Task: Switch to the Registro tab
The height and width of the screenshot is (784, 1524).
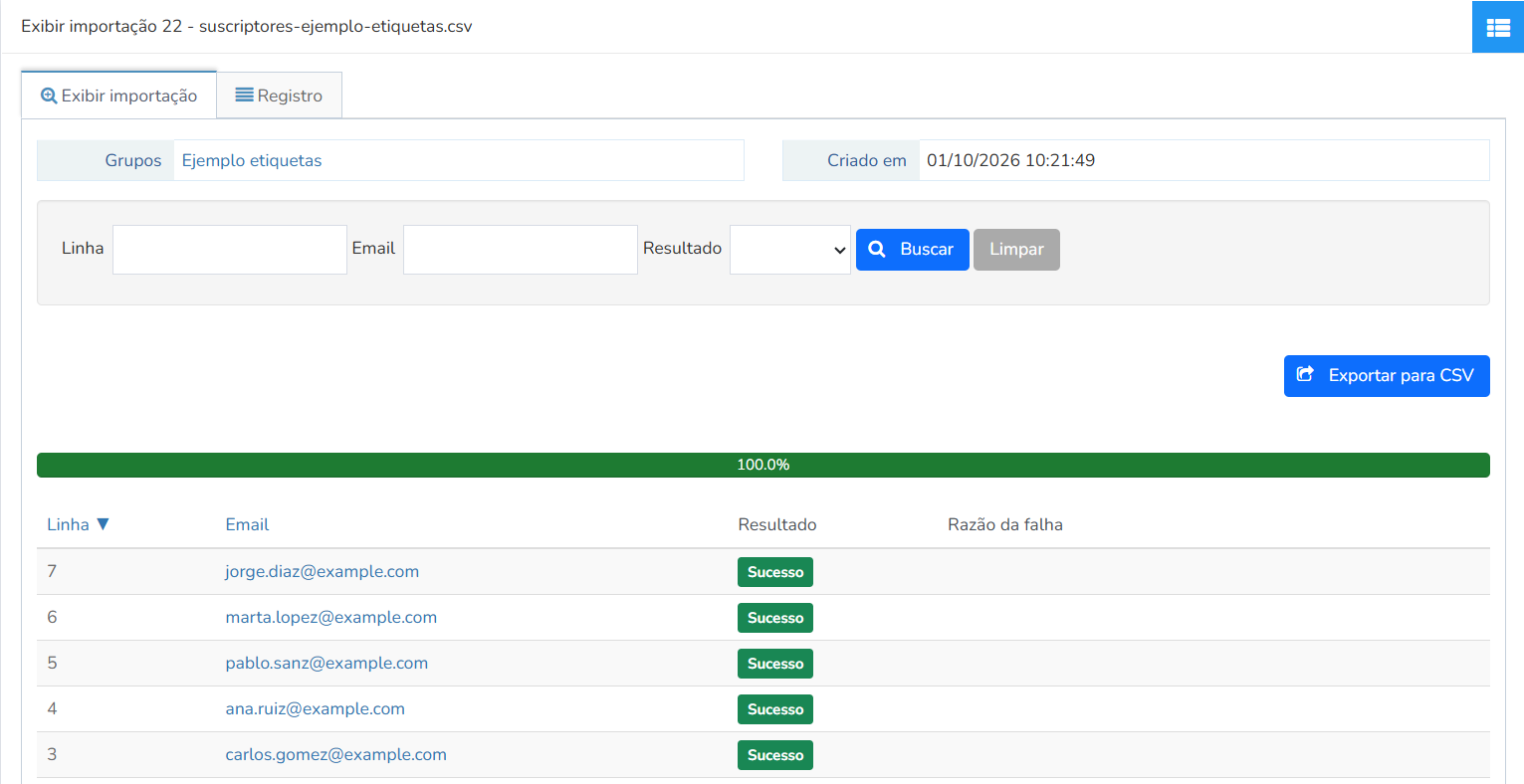Action: click(279, 96)
